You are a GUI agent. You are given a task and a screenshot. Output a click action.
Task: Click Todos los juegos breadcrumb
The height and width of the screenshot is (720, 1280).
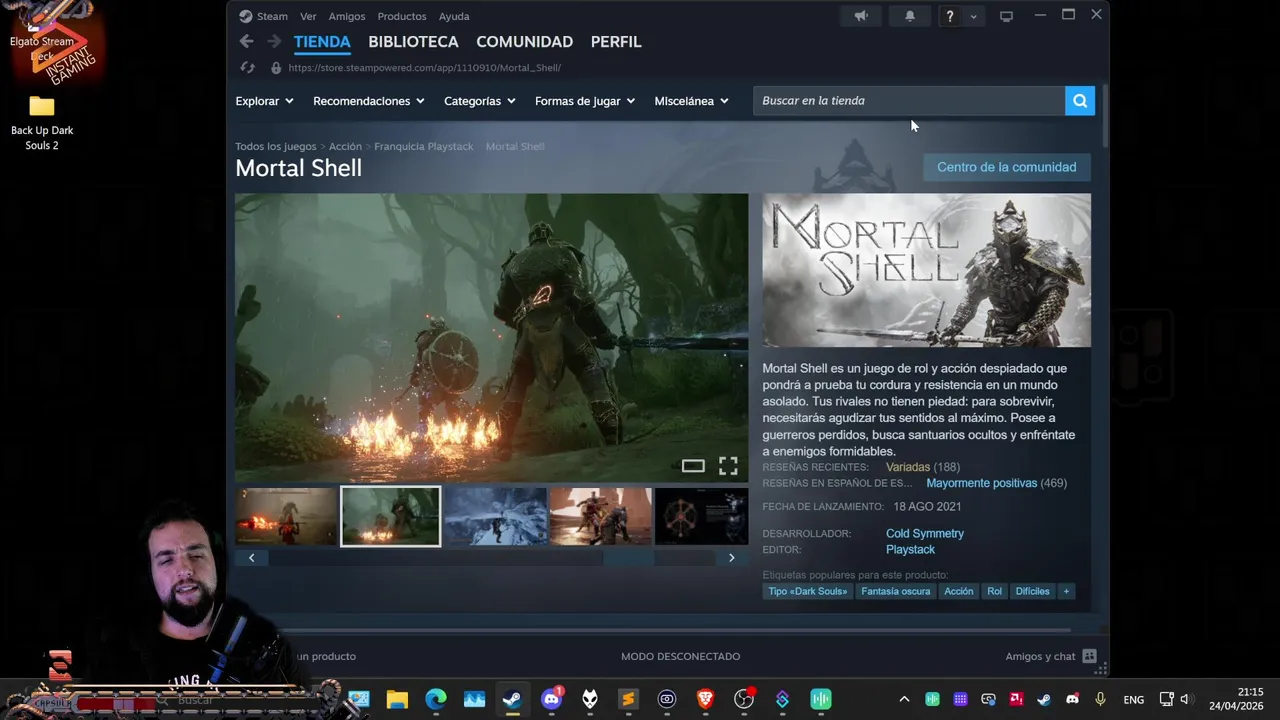pyautogui.click(x=275, y=146)
